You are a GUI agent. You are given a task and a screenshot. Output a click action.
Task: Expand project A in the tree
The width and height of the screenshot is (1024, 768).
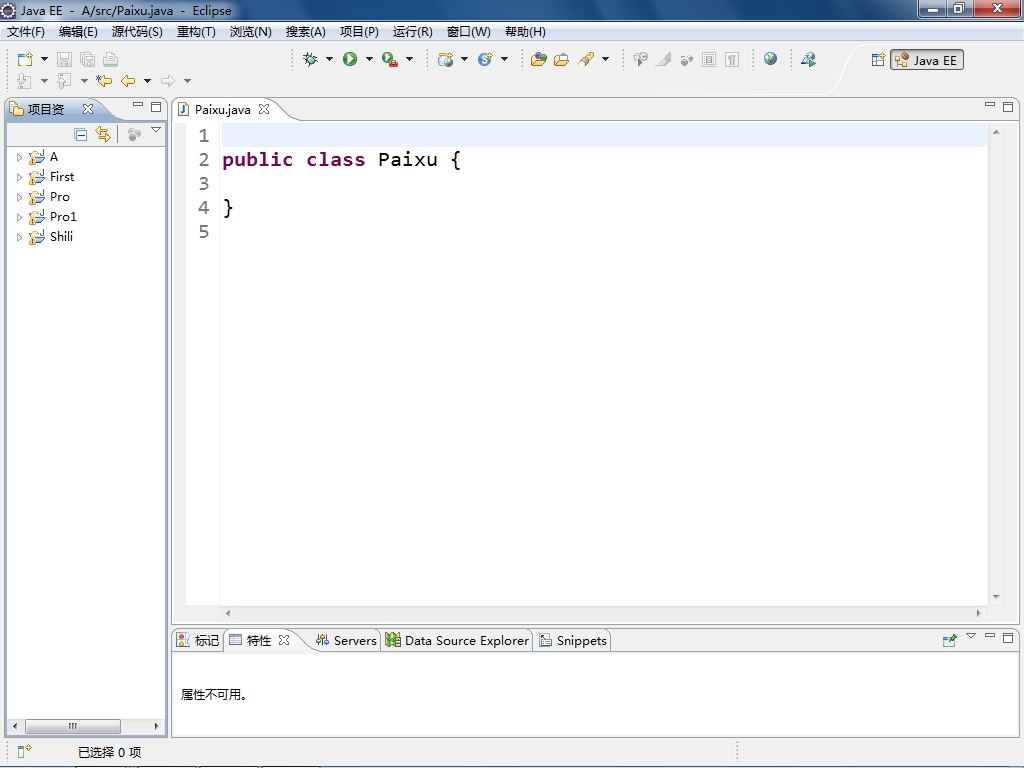[x=19, y=157]
